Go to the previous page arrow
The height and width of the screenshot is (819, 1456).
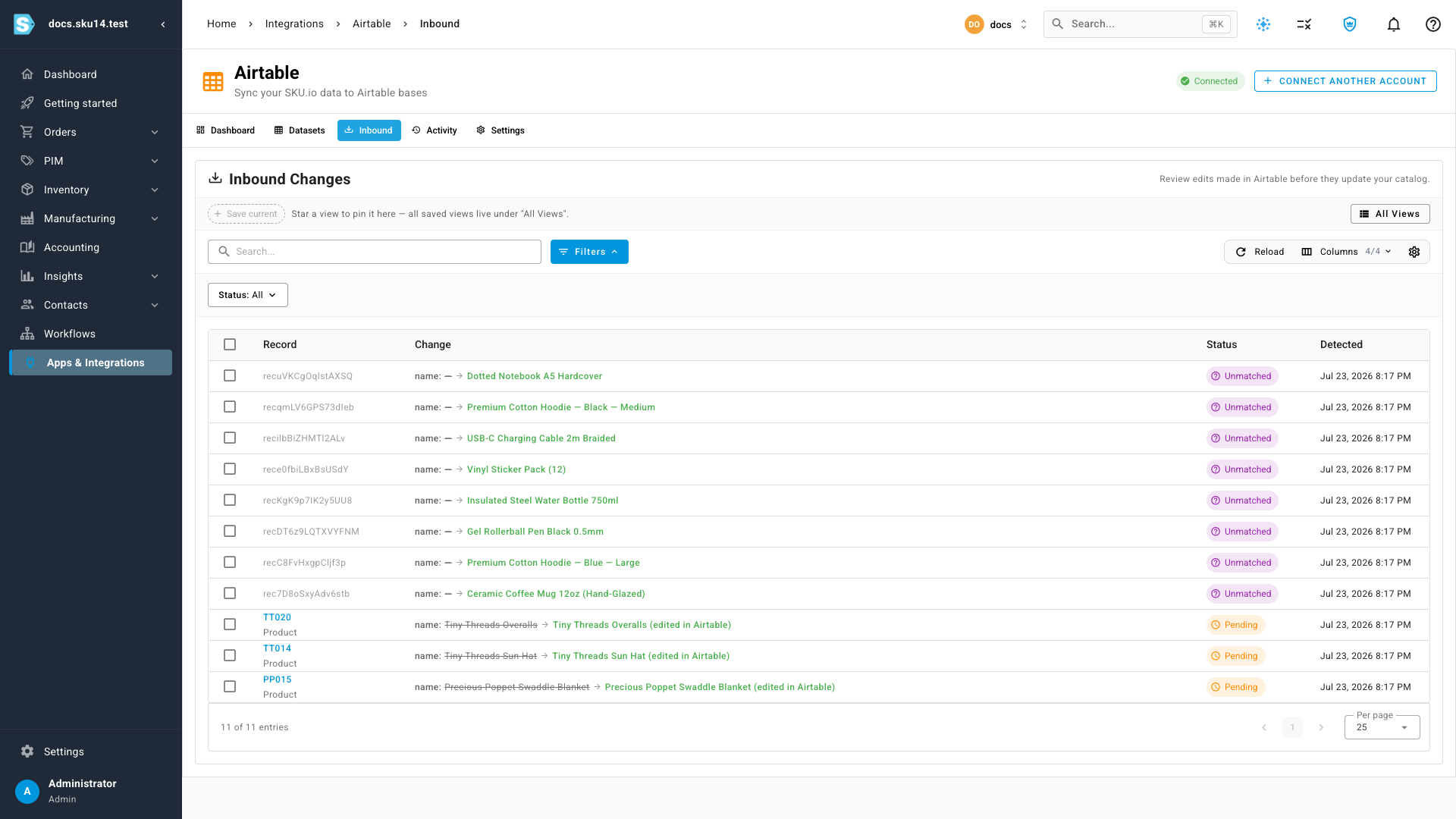(x=1264, y=727)
